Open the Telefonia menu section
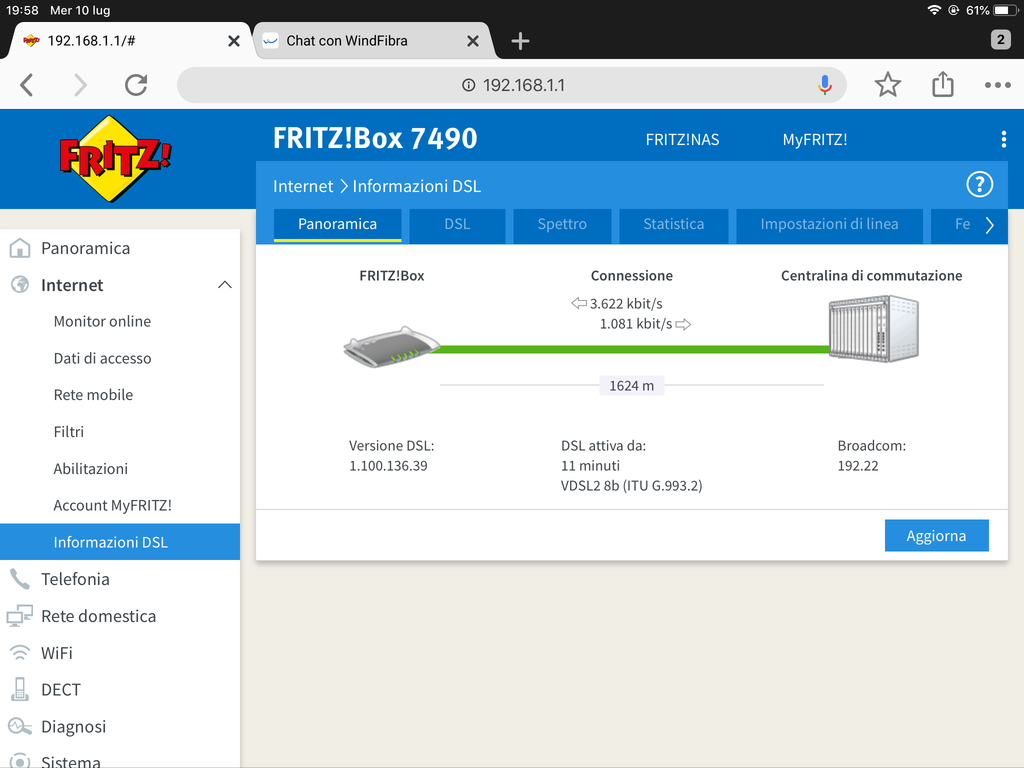The image size is (1024, 768). point(75,579)
